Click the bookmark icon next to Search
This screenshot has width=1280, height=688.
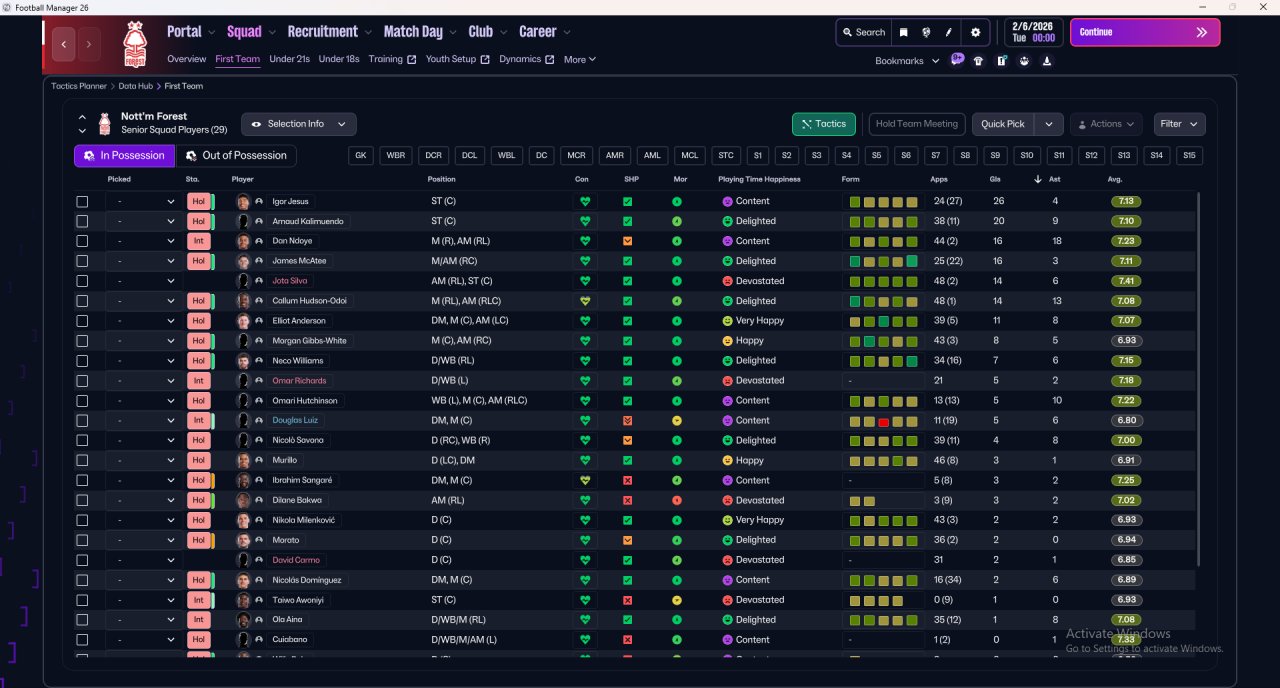click(903, 32)
